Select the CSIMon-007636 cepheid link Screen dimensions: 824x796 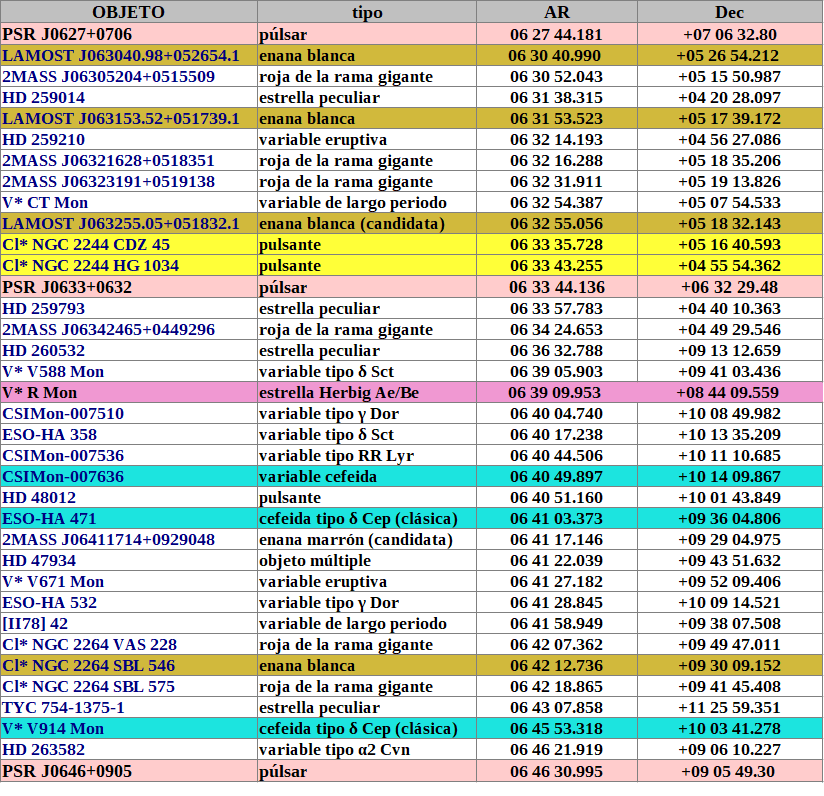(63, 477)
